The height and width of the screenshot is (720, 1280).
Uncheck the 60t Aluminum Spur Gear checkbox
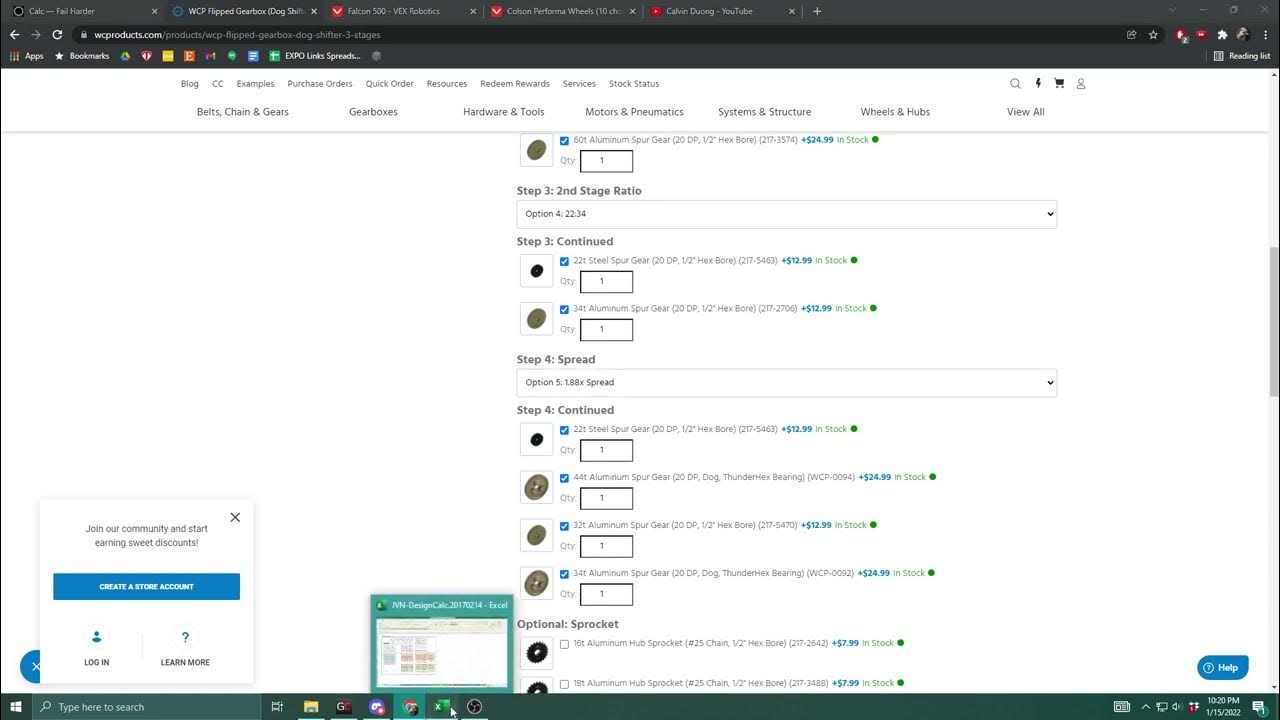tap(564, 141)
